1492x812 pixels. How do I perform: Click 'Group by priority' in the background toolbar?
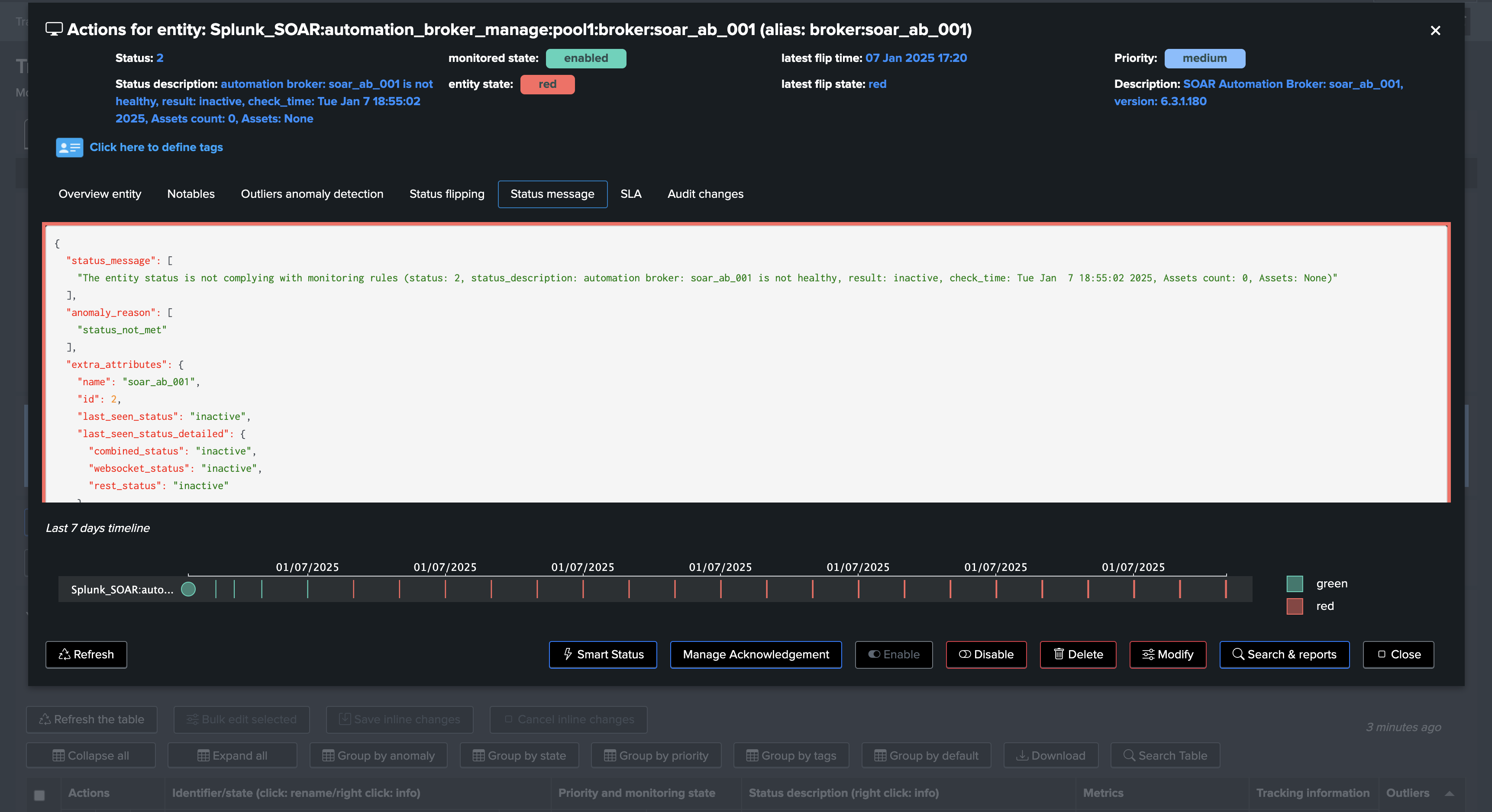656,756
